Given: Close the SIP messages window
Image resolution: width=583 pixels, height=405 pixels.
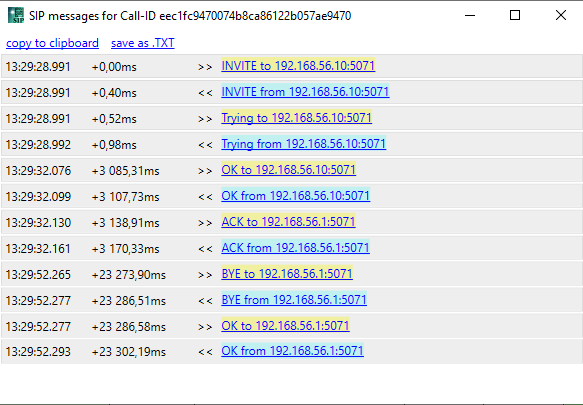Looking at the screenshot, I should click(561, 16).
